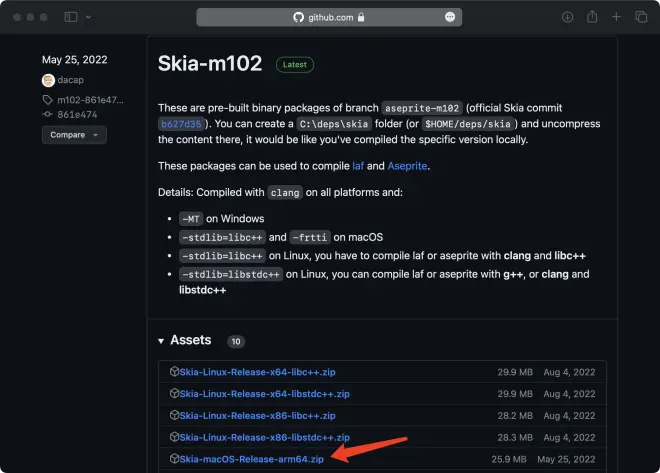Click the commit icon beside 861e474
The height and width of the screenshot is (473, 660).
[48, 114]
